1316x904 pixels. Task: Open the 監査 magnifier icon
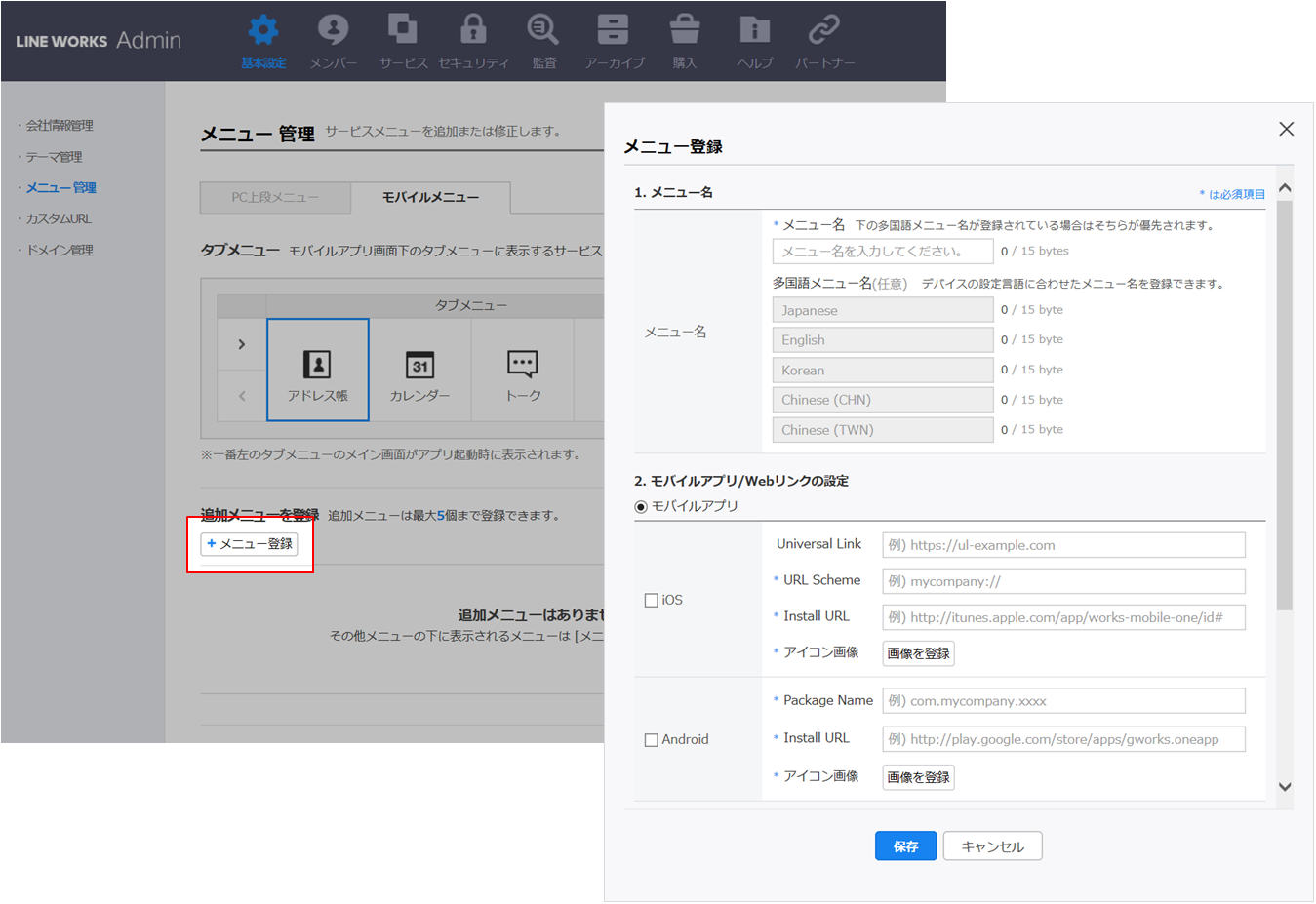click(x=543, y=29)
